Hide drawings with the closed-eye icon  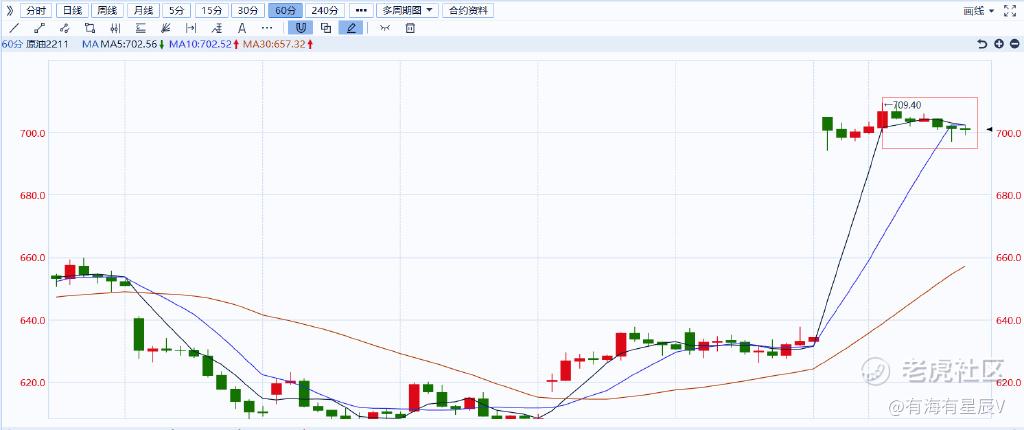(385, 28)
